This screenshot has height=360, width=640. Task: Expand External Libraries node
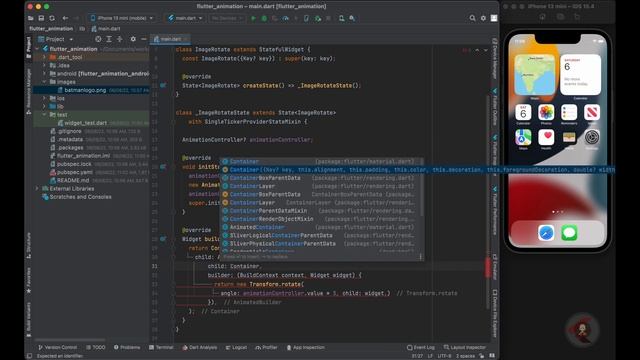(x=37, y=189)
